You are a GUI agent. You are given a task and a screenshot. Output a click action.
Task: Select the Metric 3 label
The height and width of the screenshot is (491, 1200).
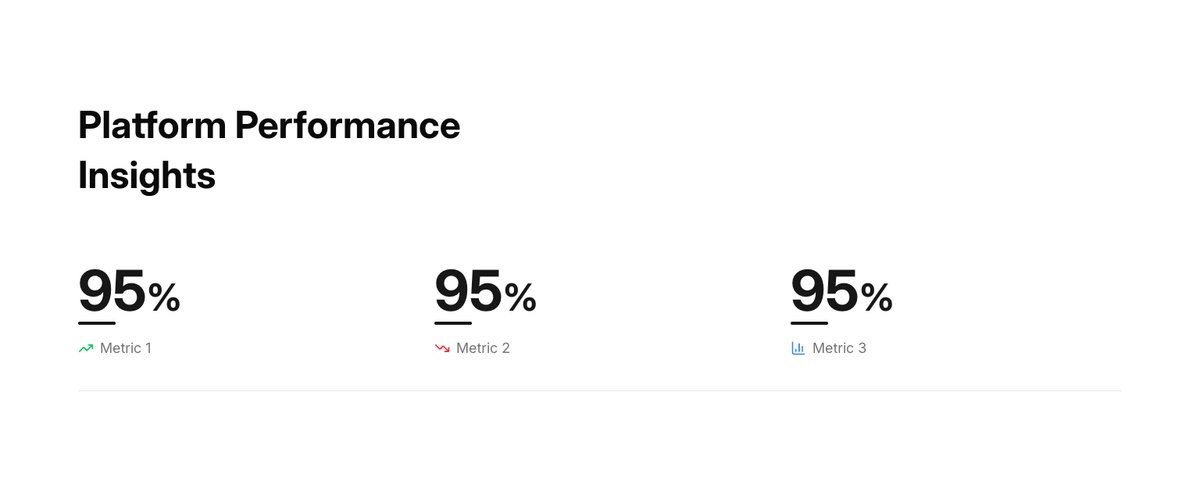pyautogui.click(x=839, y=349)
